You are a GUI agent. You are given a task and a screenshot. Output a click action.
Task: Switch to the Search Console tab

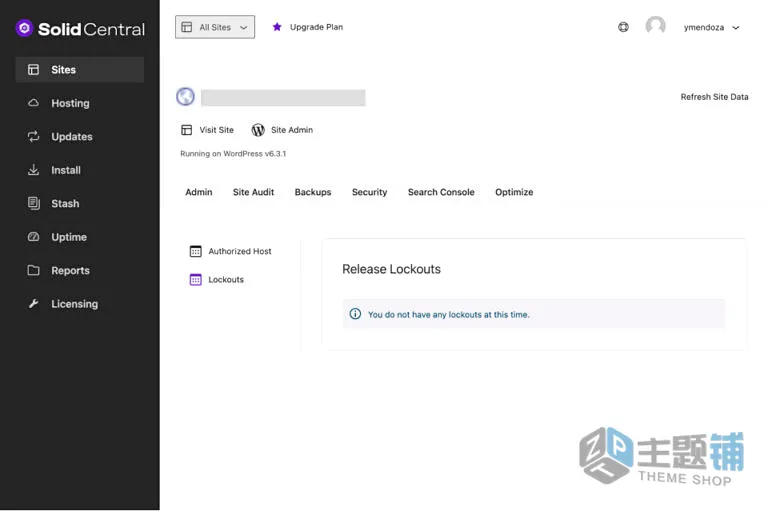(x=441, y=192)
